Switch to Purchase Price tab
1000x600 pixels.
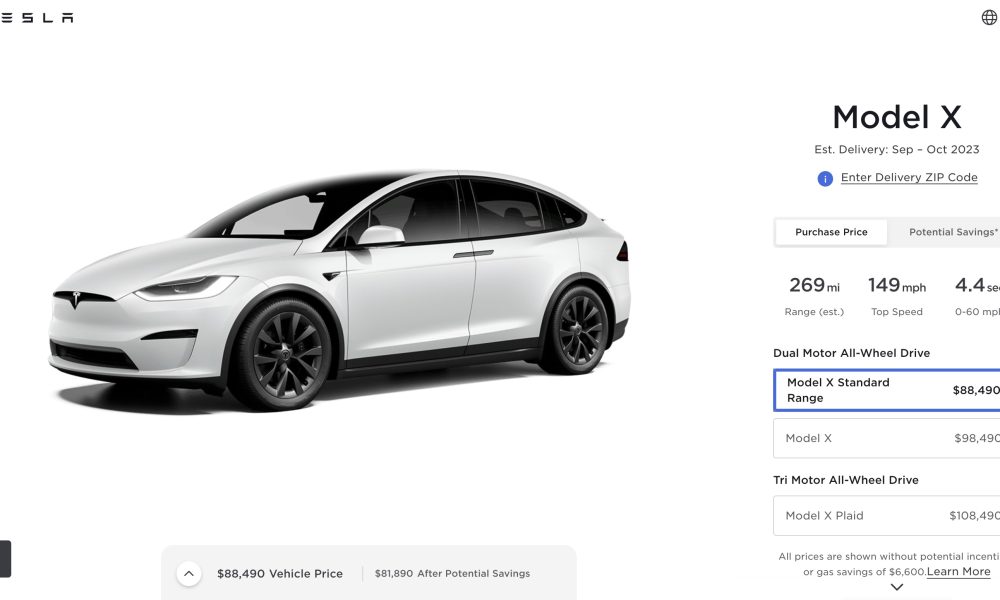(x=831, y=232)
